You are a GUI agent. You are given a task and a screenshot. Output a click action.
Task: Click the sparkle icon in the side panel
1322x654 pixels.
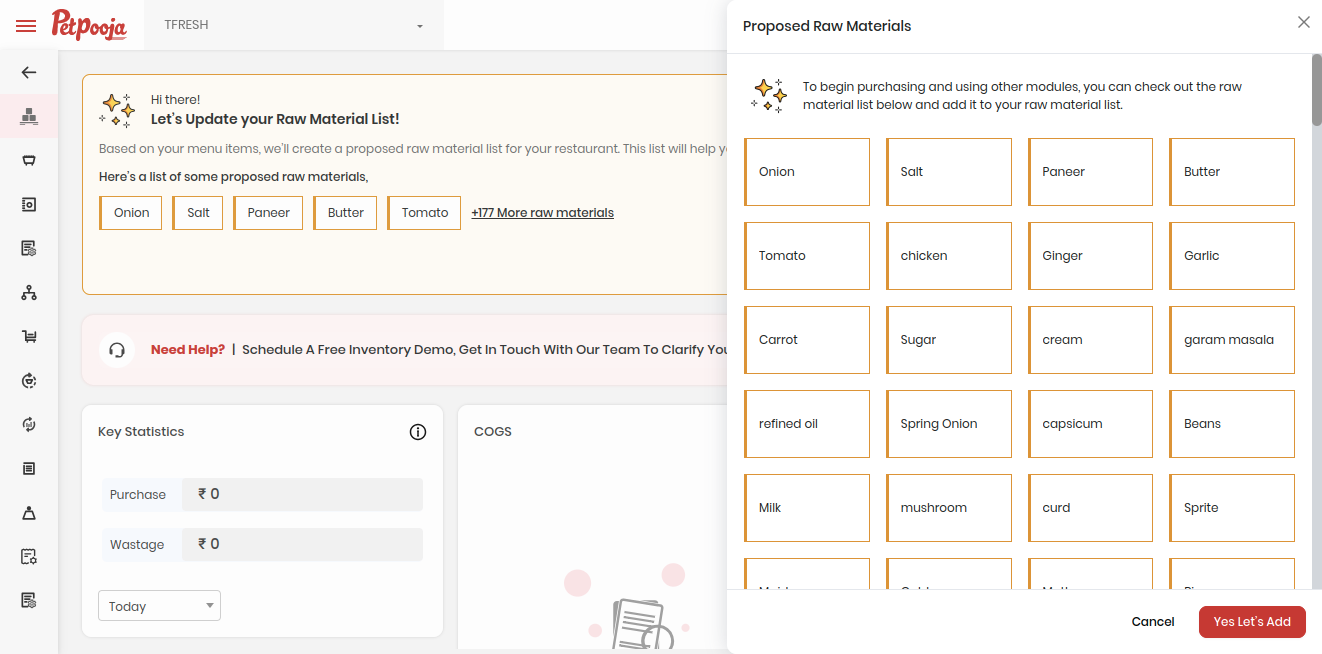coord(770,95)
